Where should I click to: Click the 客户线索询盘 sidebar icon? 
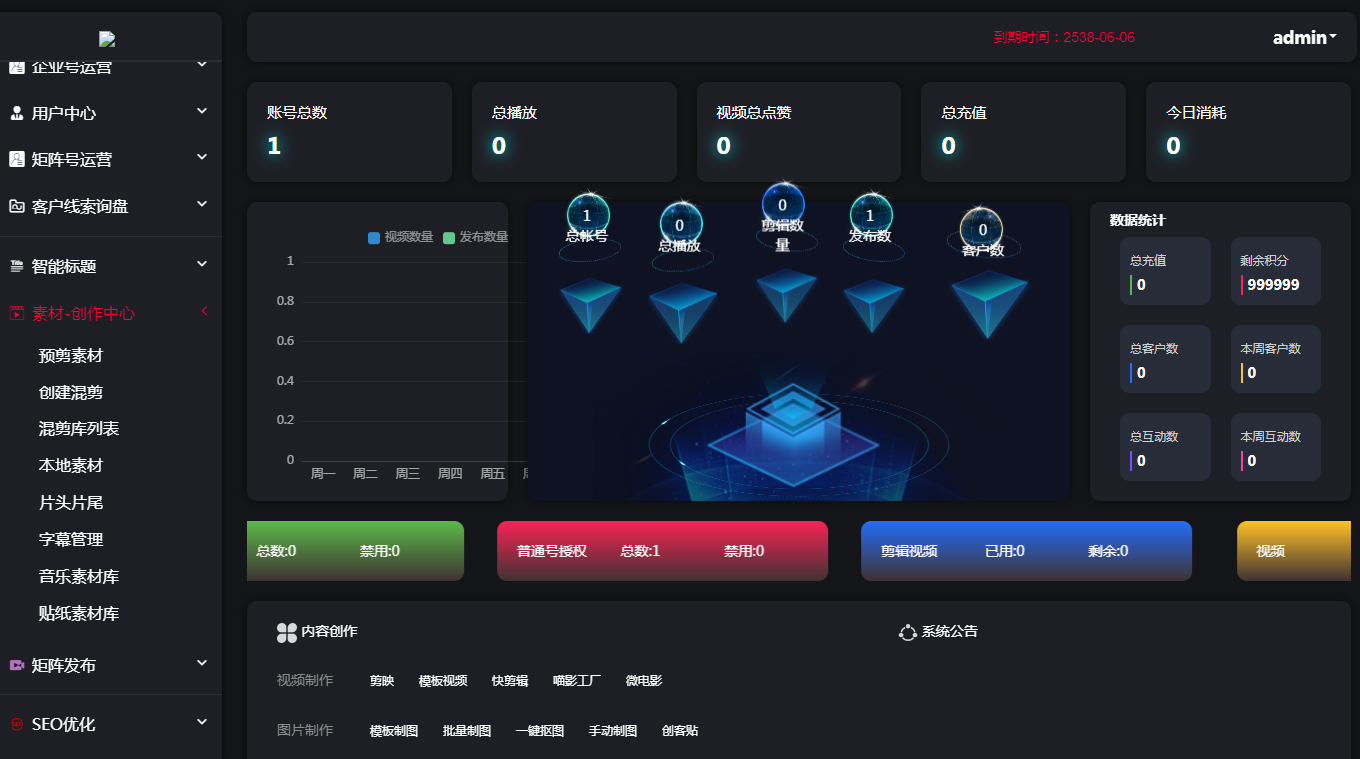click(x=16, y=206)
